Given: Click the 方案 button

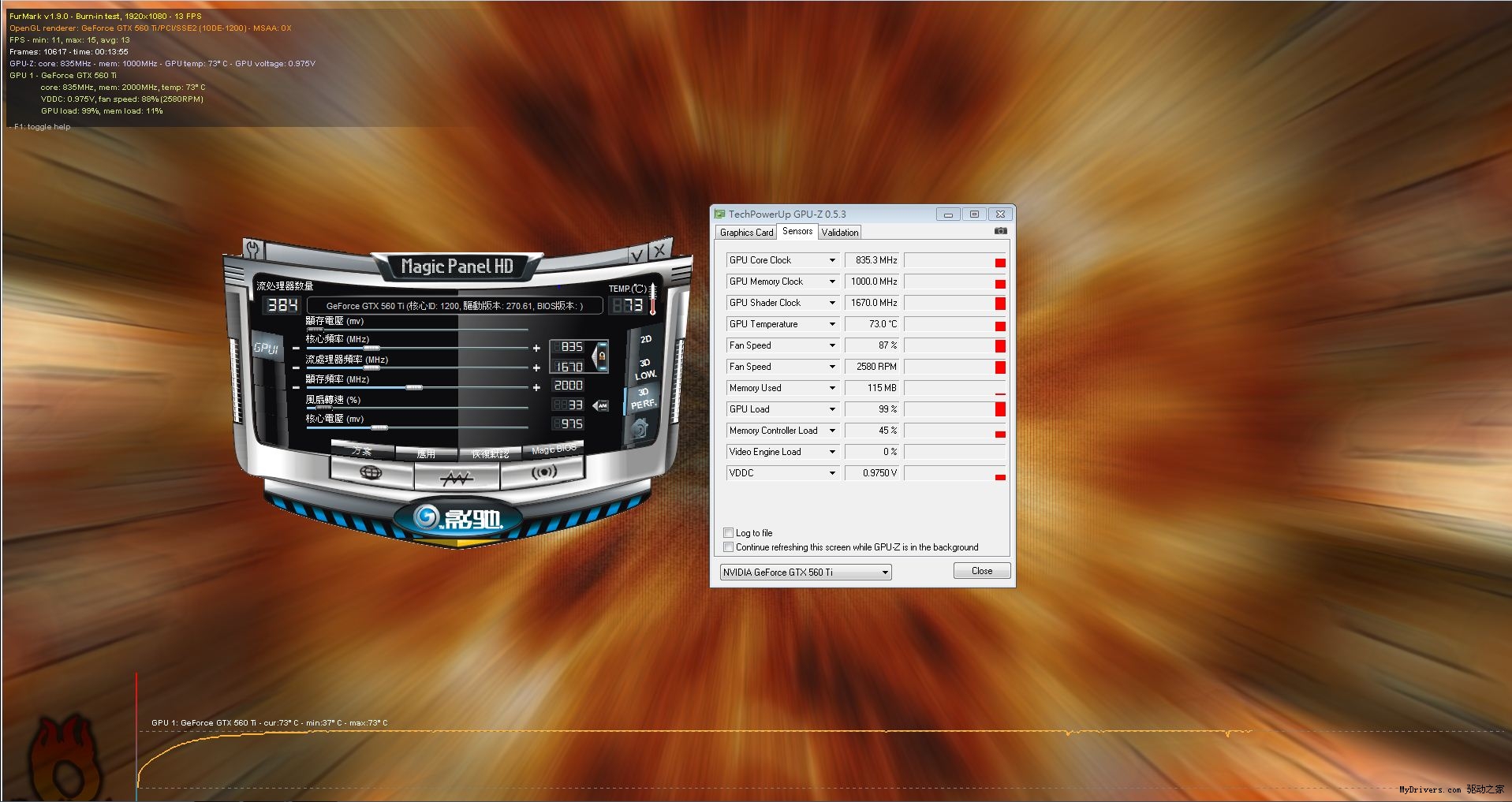Looking at the screenshot, I should 362,450.
